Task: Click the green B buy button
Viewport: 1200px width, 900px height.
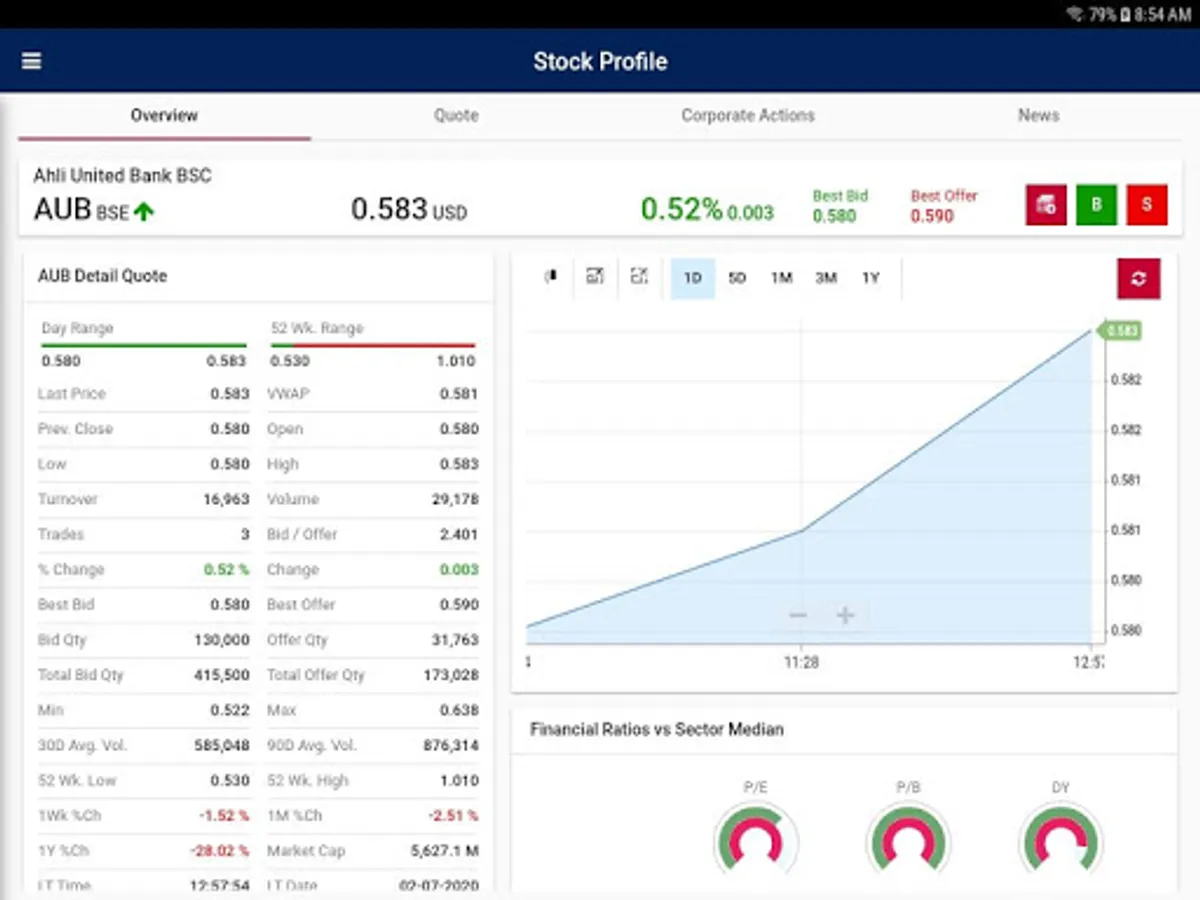Action: coord(1096,205)
